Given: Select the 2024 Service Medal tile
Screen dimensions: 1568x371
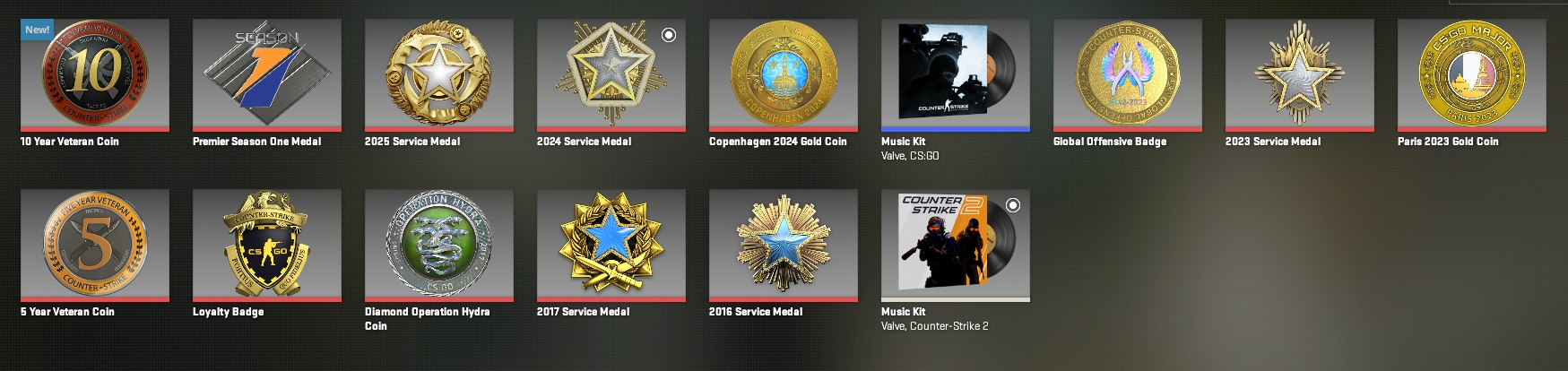Looking at the screenshot, I should [x=611, y=75].
